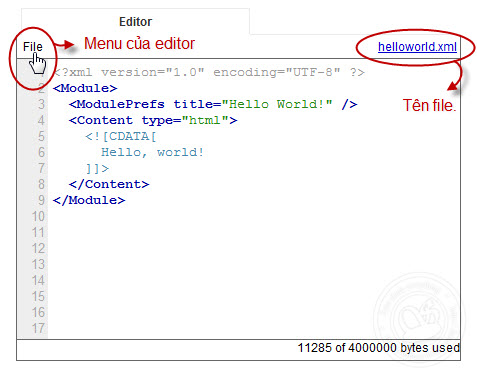Click line number 9 in the gutter
Viewport: 477px width, 372px height.
click(41, 200)
